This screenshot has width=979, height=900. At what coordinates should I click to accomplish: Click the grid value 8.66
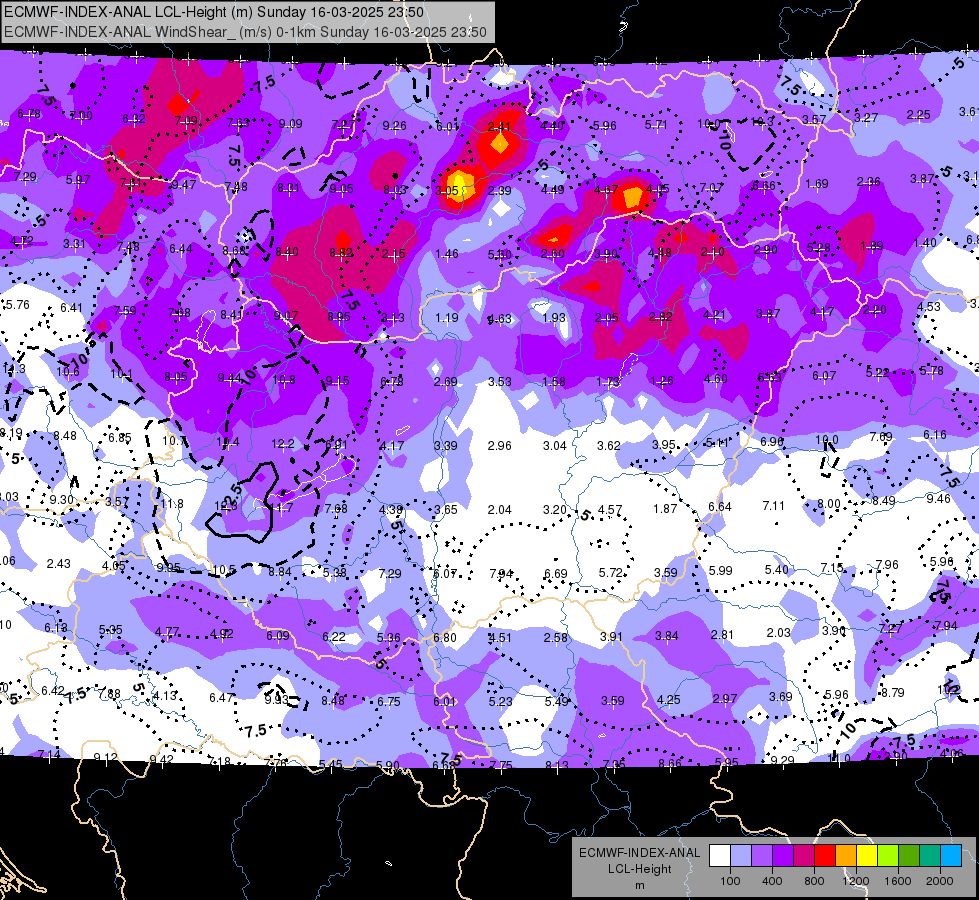669,763
